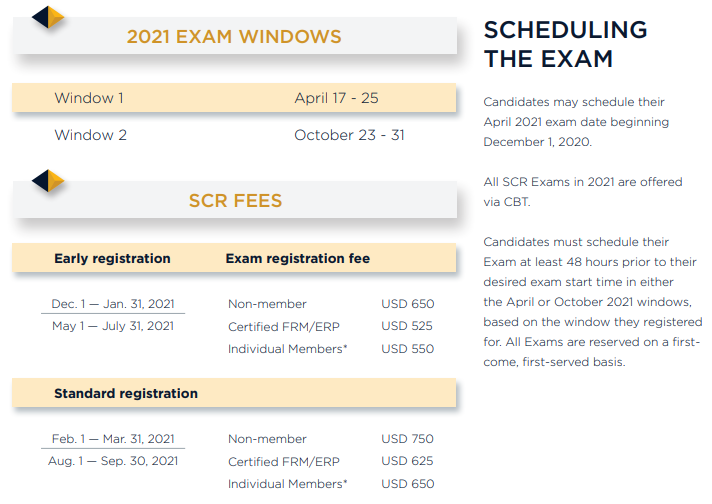Click the paragraph mentioning exams offered via CBT
The image size is (712, 504).
pyautogui.click(x=583, y=192)
